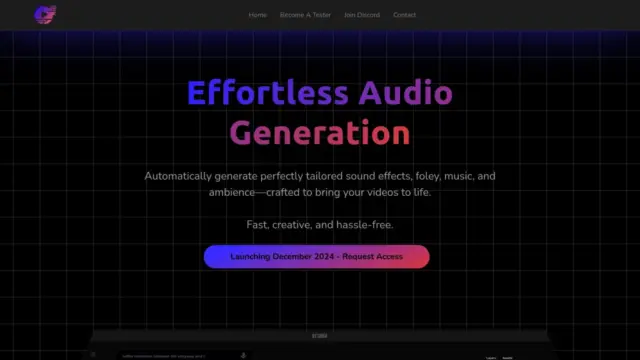Select the left tab in the preview's bottom-right corner
The height and width of the screenshot is (360, 640).
click(491, 358)
